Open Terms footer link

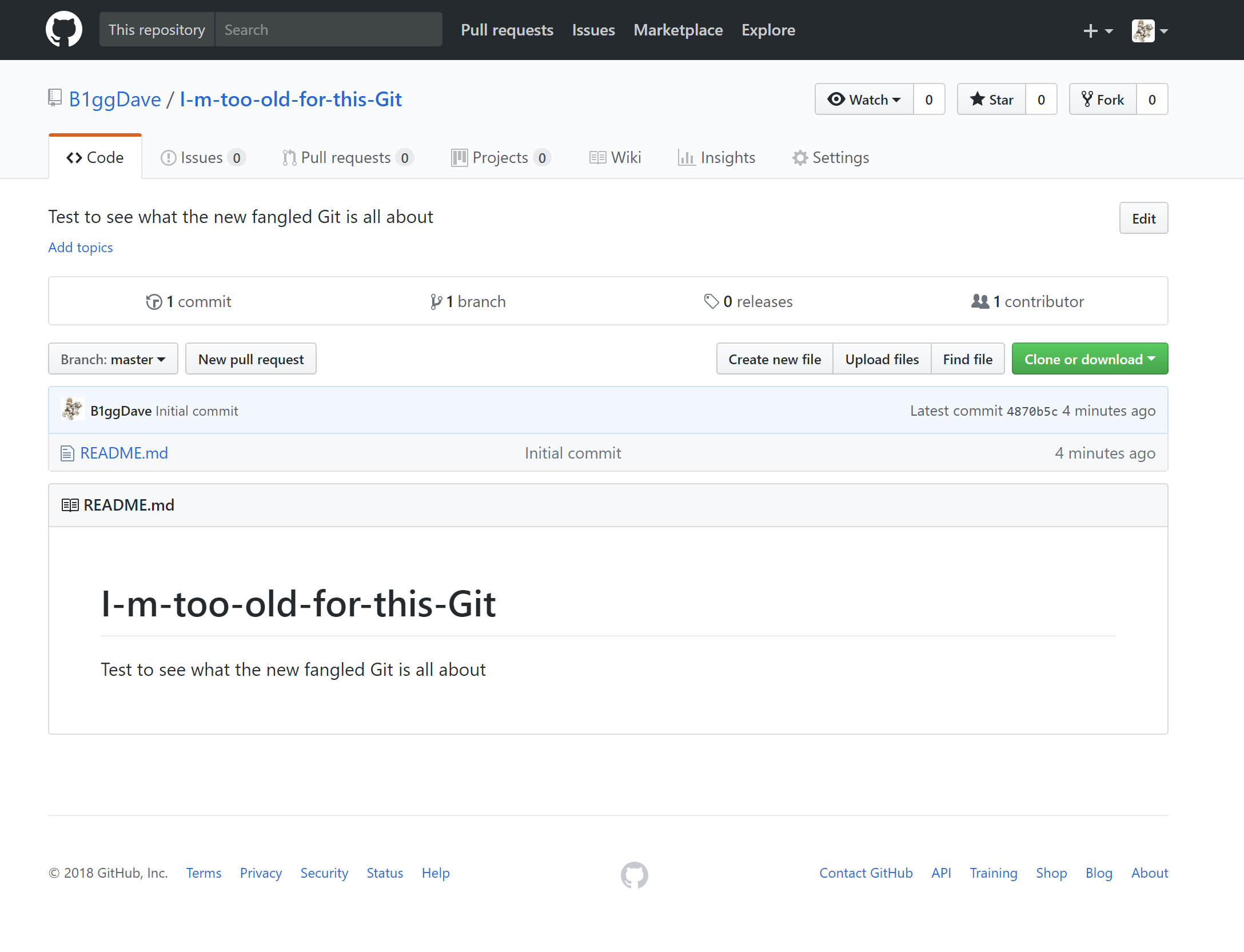coord(204,873)
